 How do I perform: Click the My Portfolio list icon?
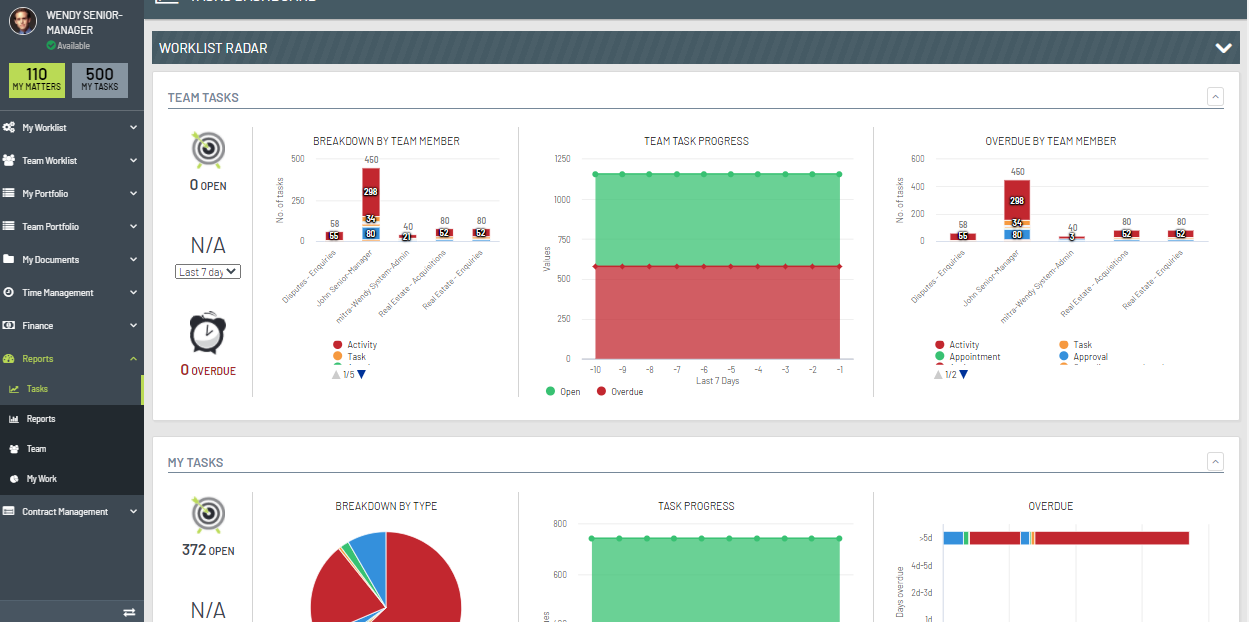coord(9,194)
